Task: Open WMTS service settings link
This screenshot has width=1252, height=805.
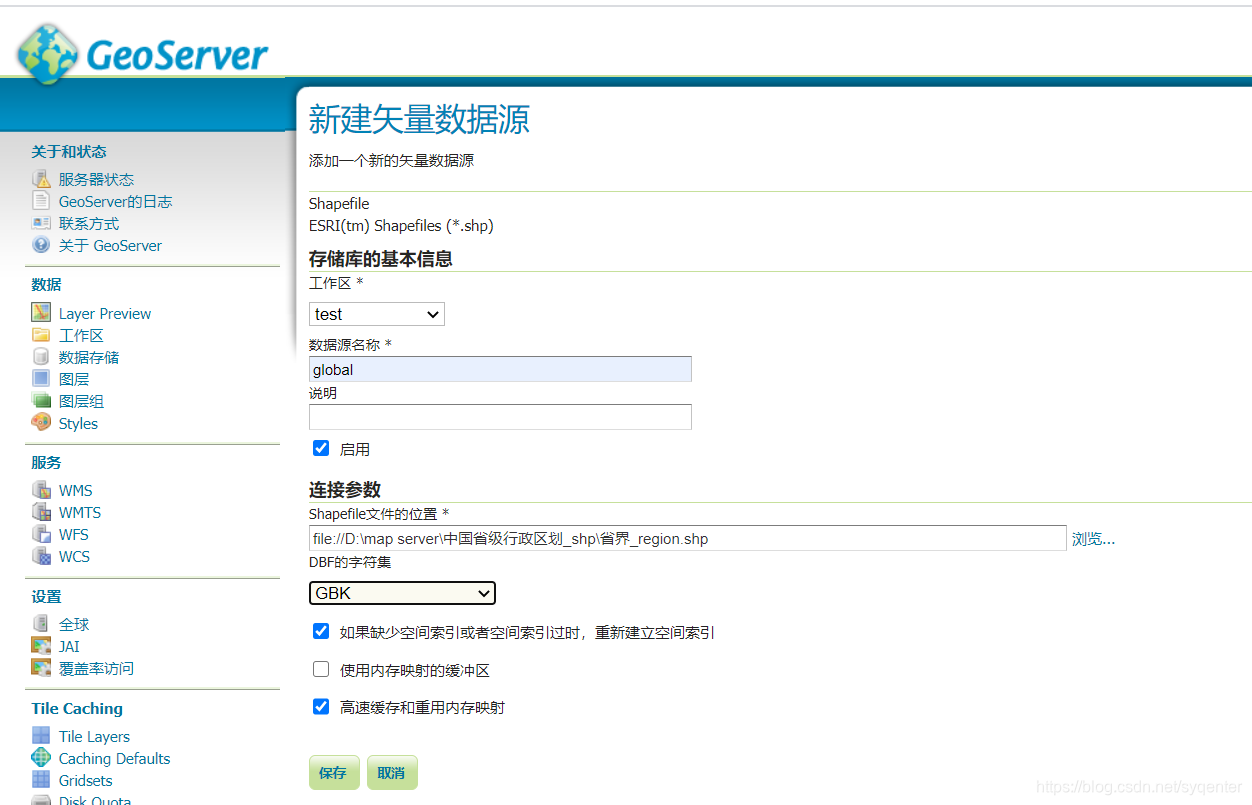Action: coord(80,512)
